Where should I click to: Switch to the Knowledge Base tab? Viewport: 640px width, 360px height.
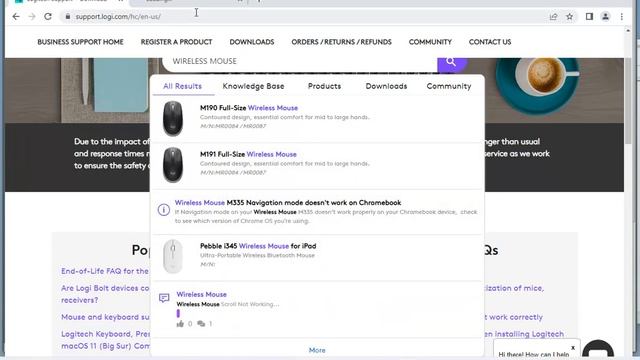(x=253, y=86)
